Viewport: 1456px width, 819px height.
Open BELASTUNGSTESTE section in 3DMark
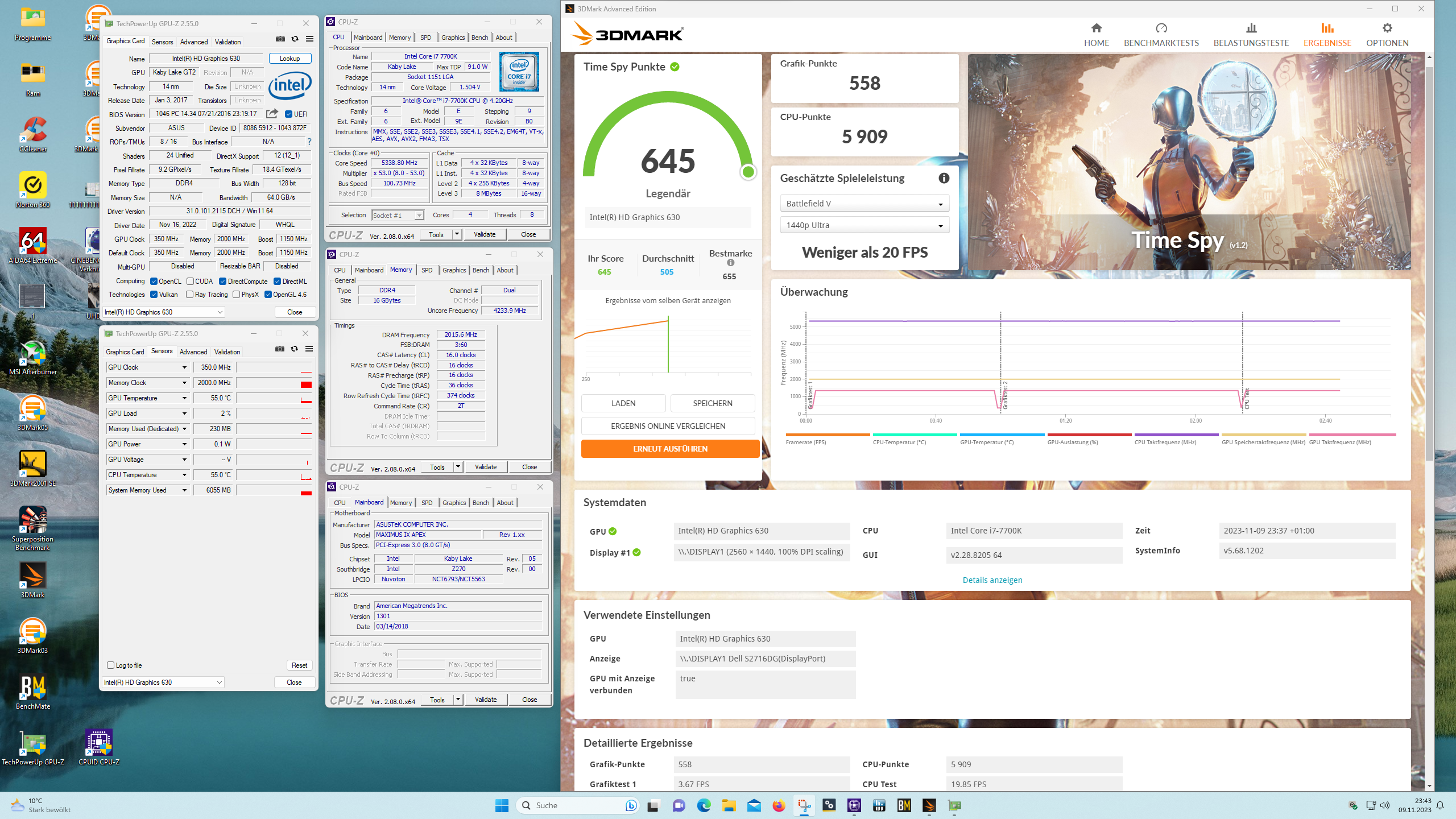tap(1251, 35)
